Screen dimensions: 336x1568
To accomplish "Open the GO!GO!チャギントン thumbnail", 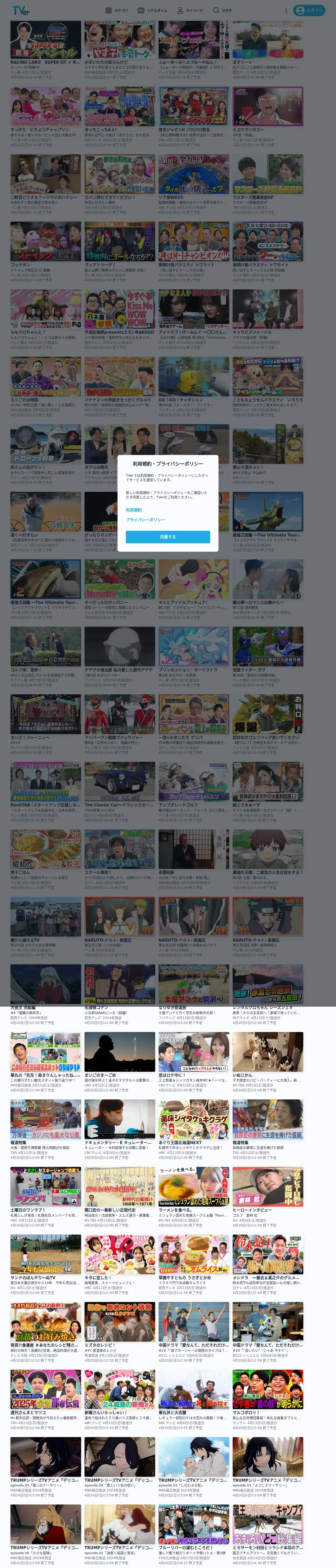I will 194,377.
